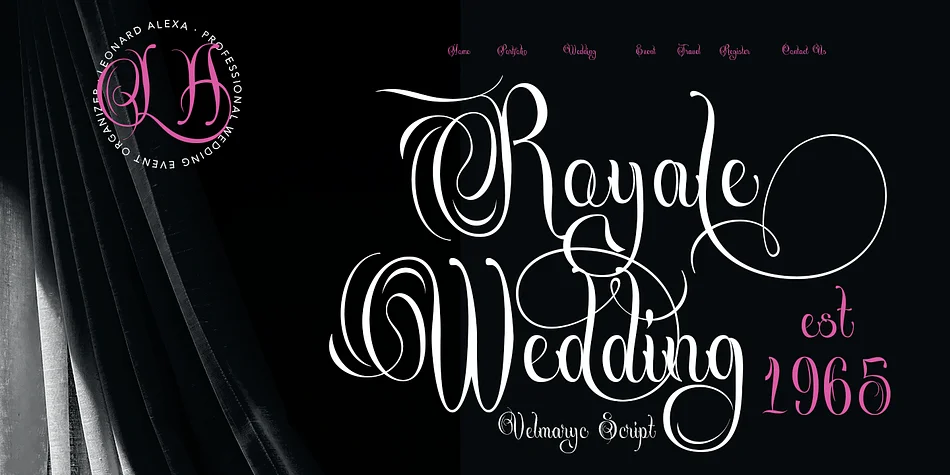
Task: Go to the Portfolio menu item
Action: click(x=512, y=51)
